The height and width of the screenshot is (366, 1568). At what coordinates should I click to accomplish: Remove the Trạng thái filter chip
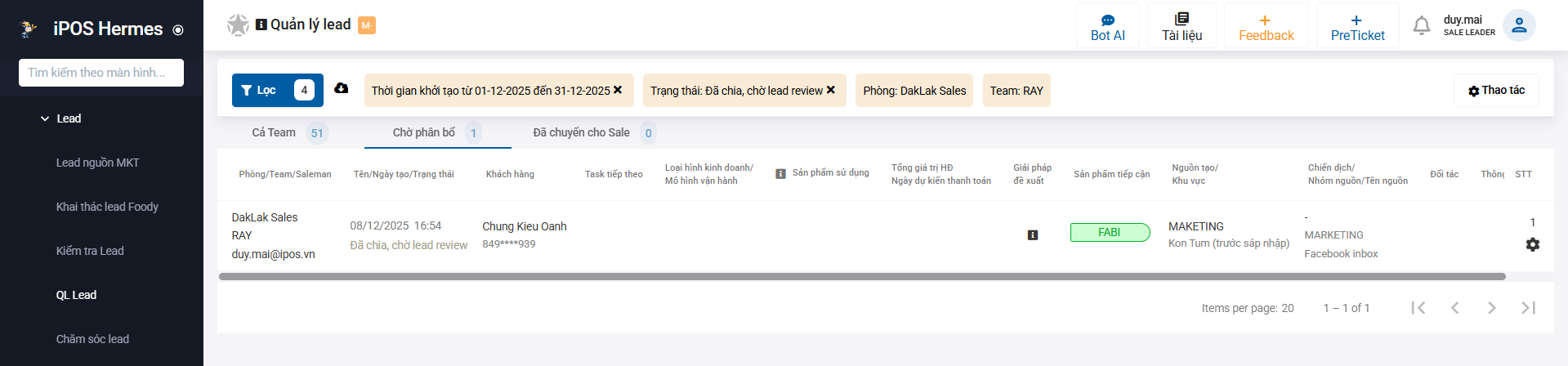tap(831, 90)
